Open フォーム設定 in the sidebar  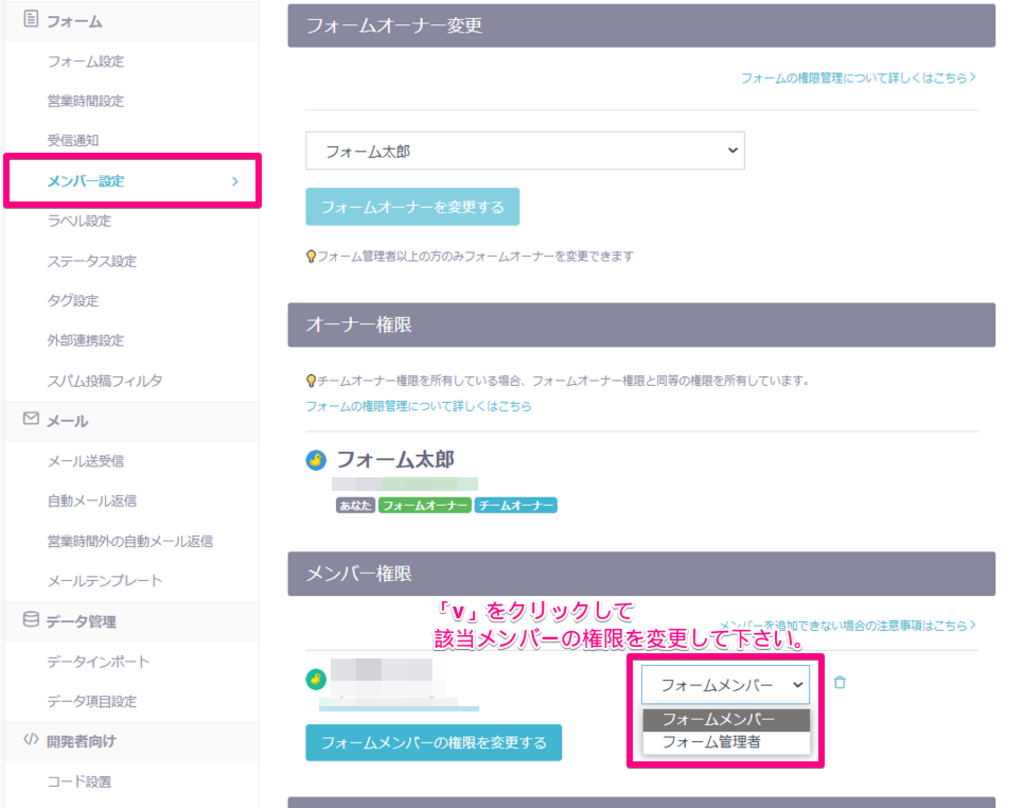86,61
